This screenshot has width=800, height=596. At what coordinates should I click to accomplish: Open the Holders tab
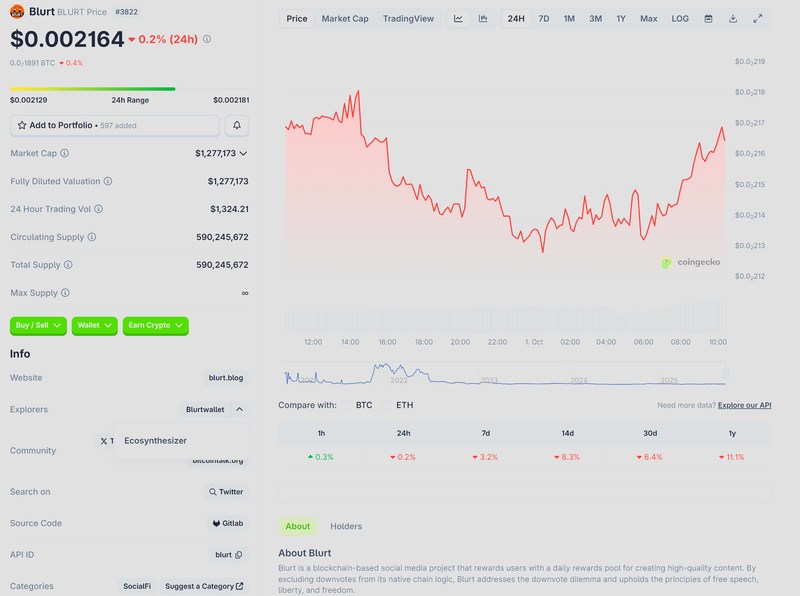point(346,526)
